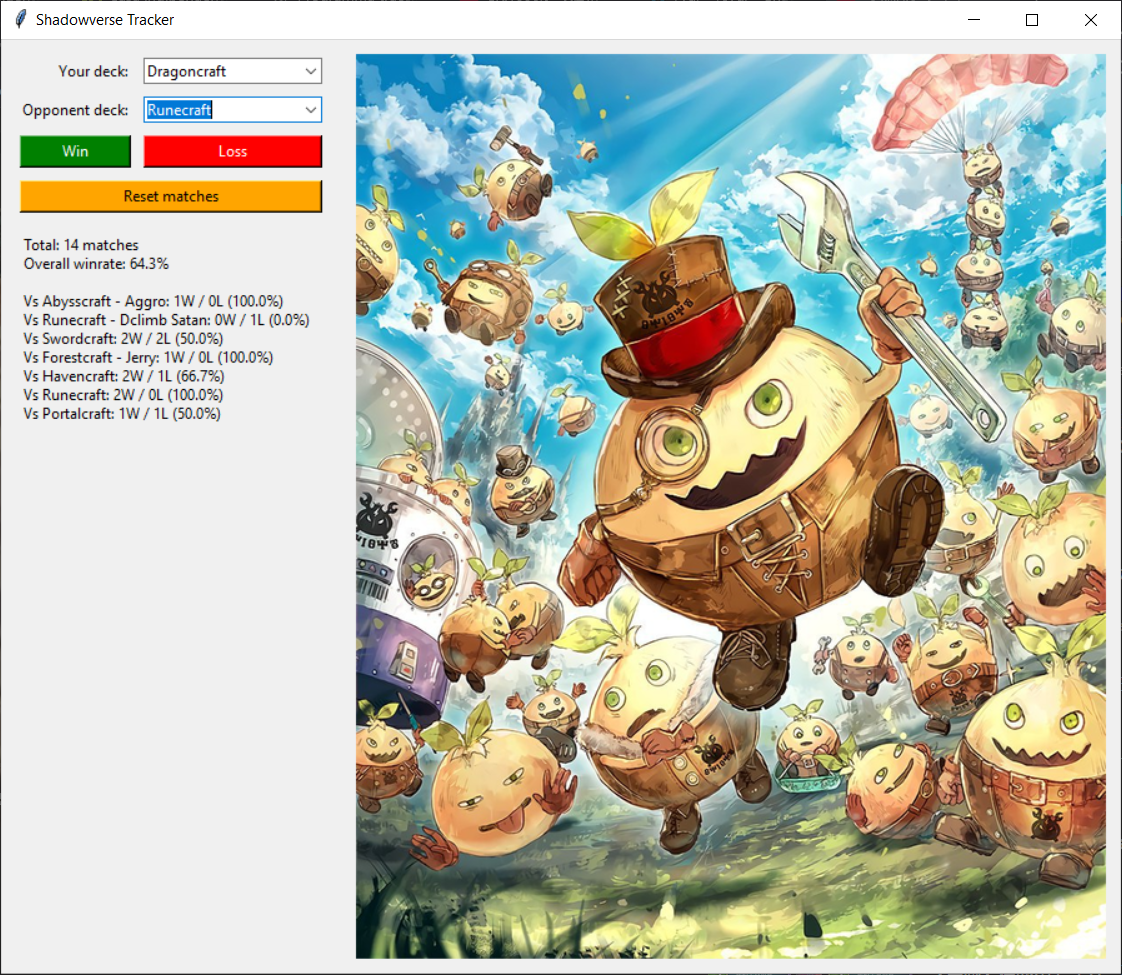Click the 'Your deck:' label
Screen dimensions: 1122x975
pos(93,71)
